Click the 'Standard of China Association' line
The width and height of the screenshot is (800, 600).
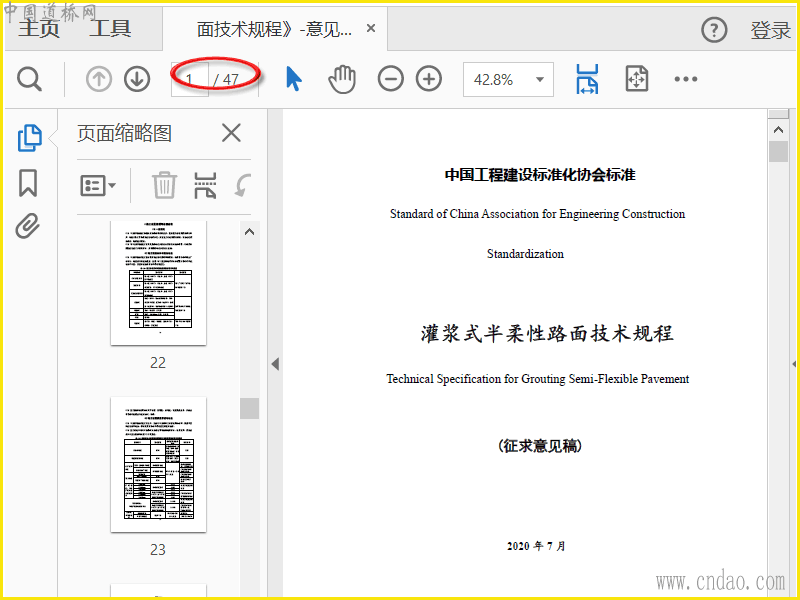pyautogui.click(x=538, y=214)
